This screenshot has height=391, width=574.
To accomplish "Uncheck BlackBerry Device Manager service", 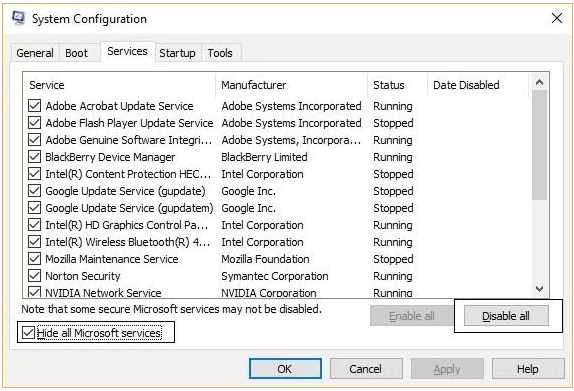I will click(x=34, y=157).
